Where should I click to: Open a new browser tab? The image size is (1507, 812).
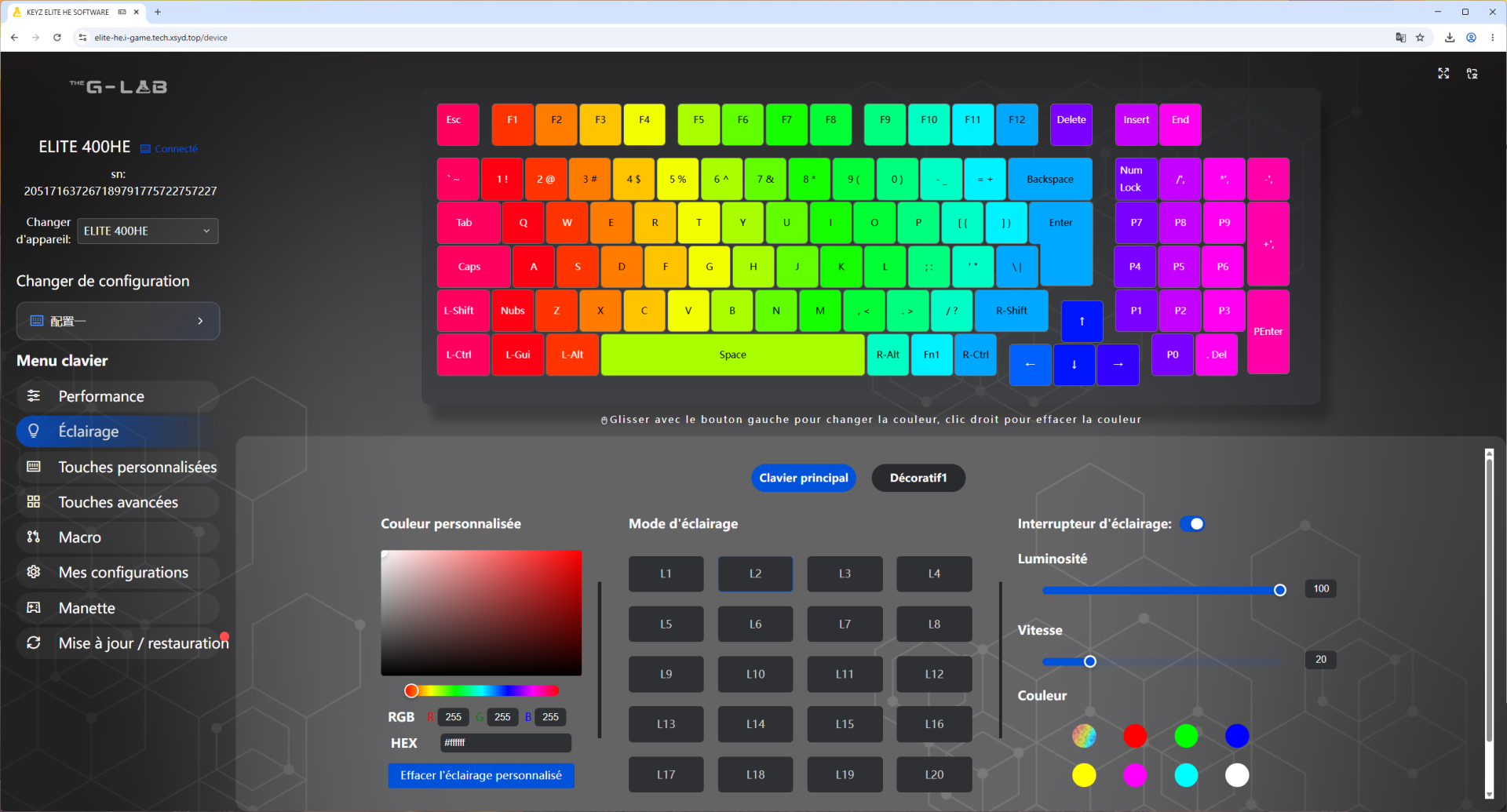pos(158,12)
